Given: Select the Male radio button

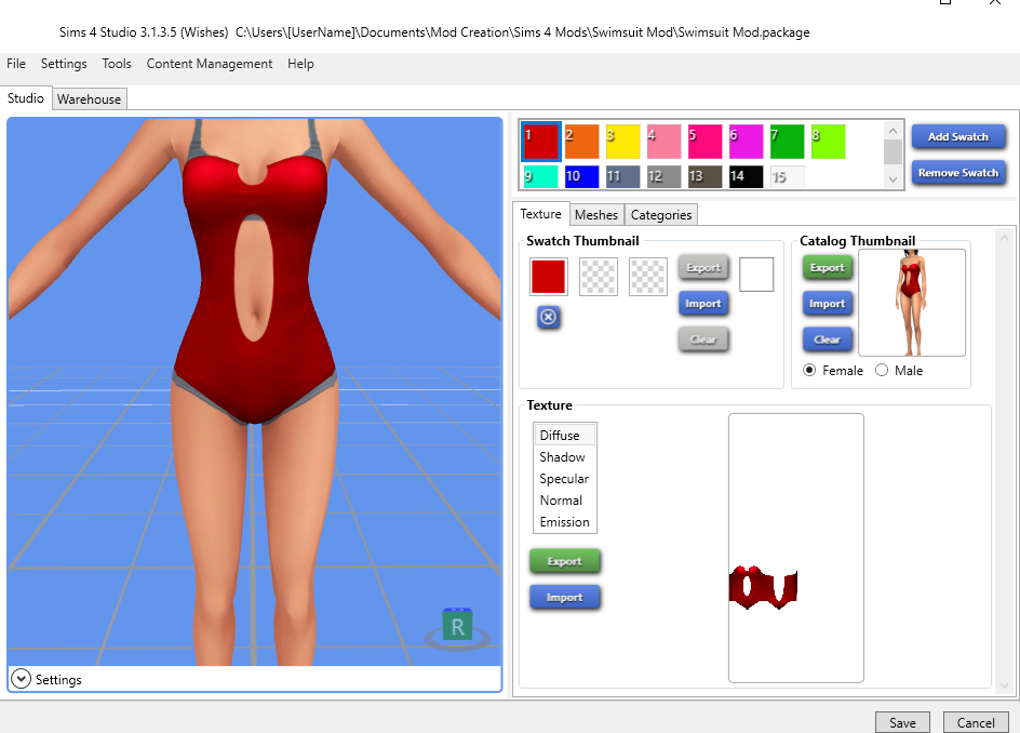Looking at the screenshot, I should pos(882,370).
